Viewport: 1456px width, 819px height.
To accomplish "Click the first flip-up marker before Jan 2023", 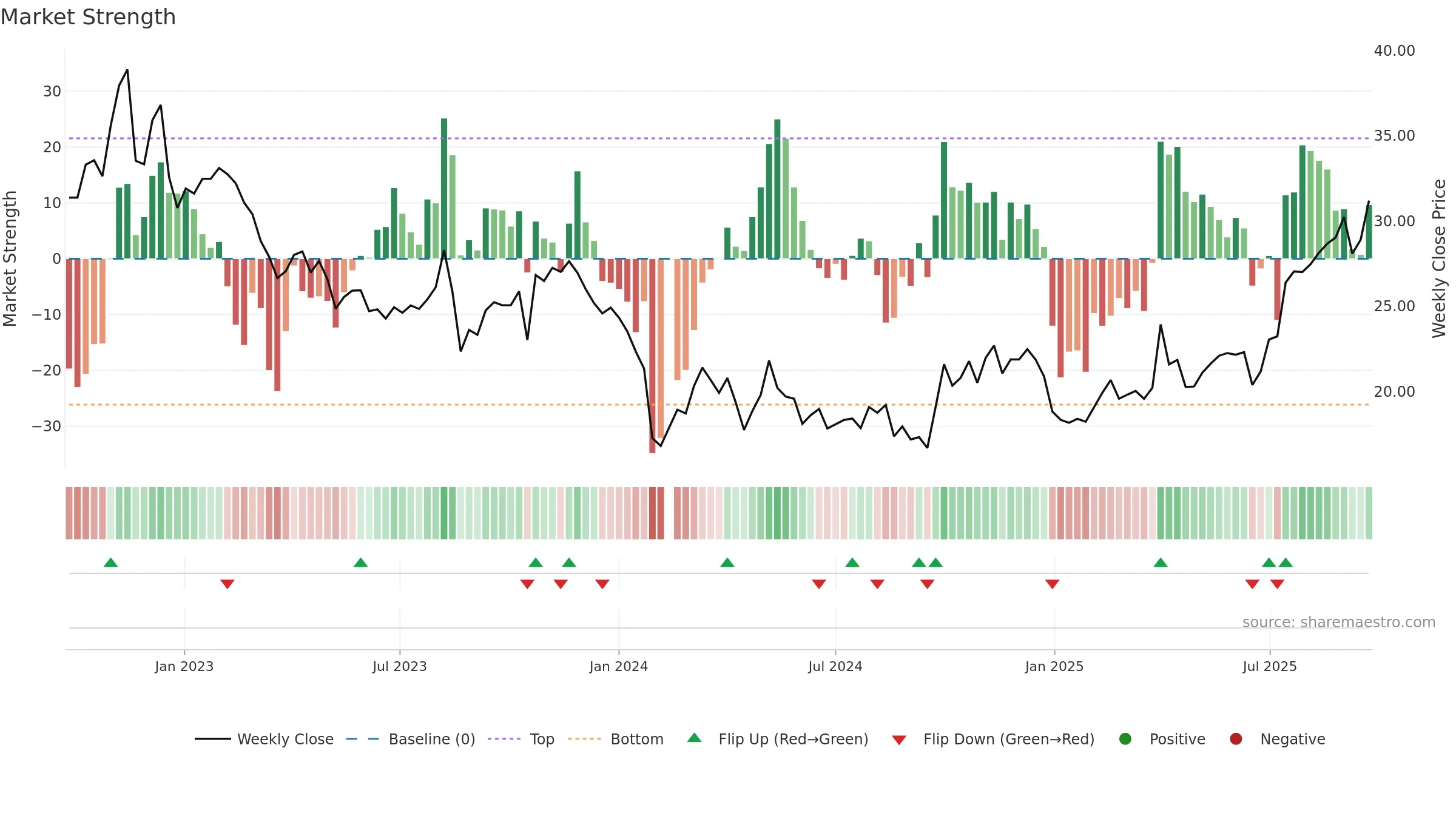I will [x=110, y=562].
